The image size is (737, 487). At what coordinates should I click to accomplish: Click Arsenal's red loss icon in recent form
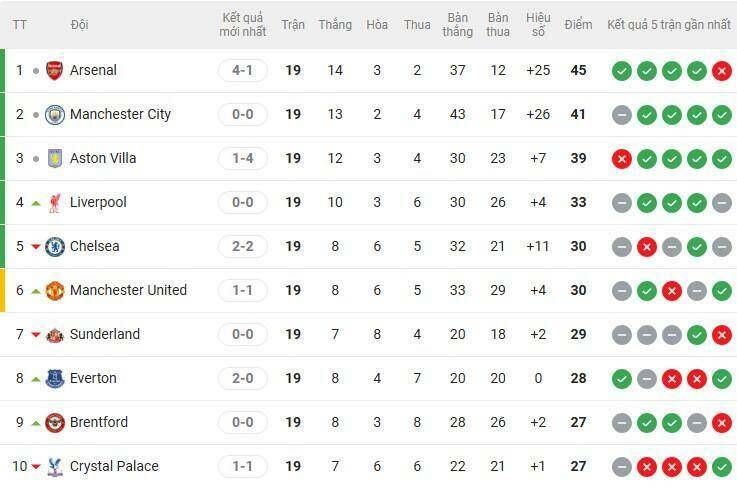[721, 71]
